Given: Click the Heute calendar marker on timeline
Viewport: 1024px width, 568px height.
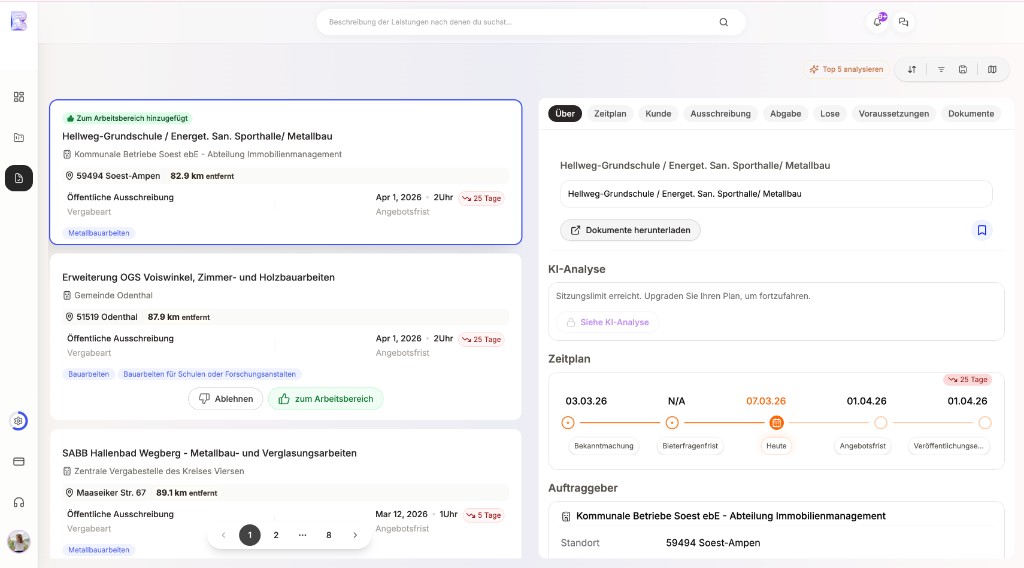Looking at the screenshot, I should 776,423.
